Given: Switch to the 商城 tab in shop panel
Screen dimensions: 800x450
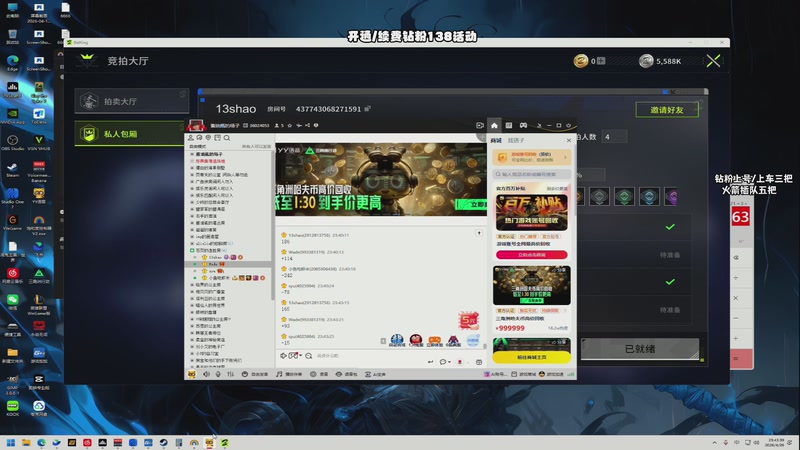Looking at the screenshot, I should pyautogui.click(x=496, y=140).
